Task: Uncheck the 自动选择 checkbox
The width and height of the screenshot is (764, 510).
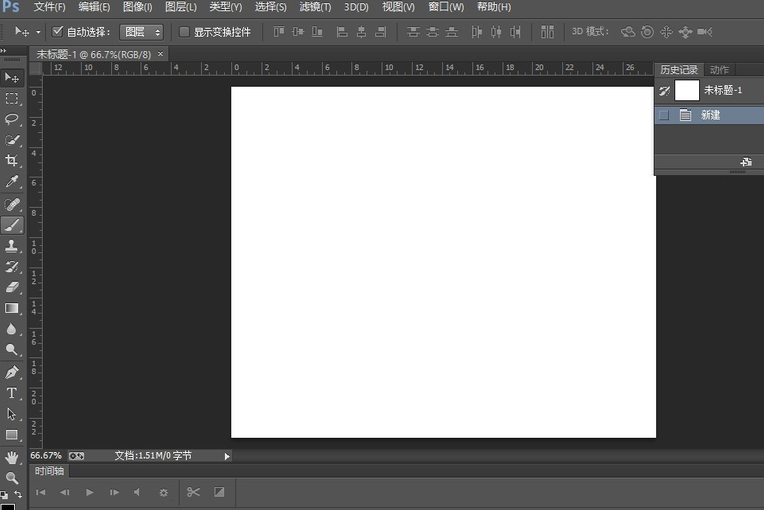Action: 57,32
